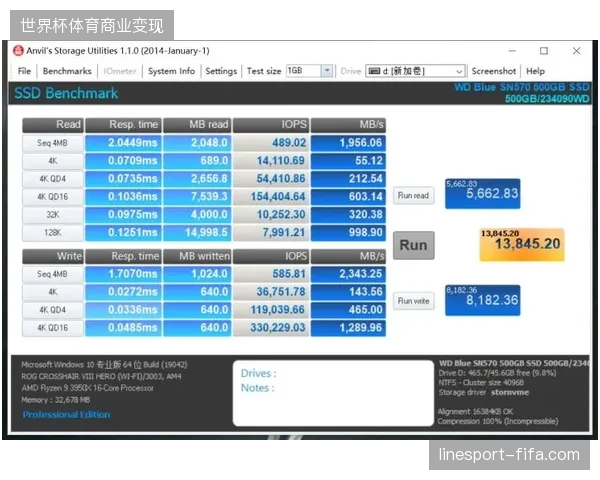Click the MB read column header
Screen dimensions: 600x480
(197, 125)
